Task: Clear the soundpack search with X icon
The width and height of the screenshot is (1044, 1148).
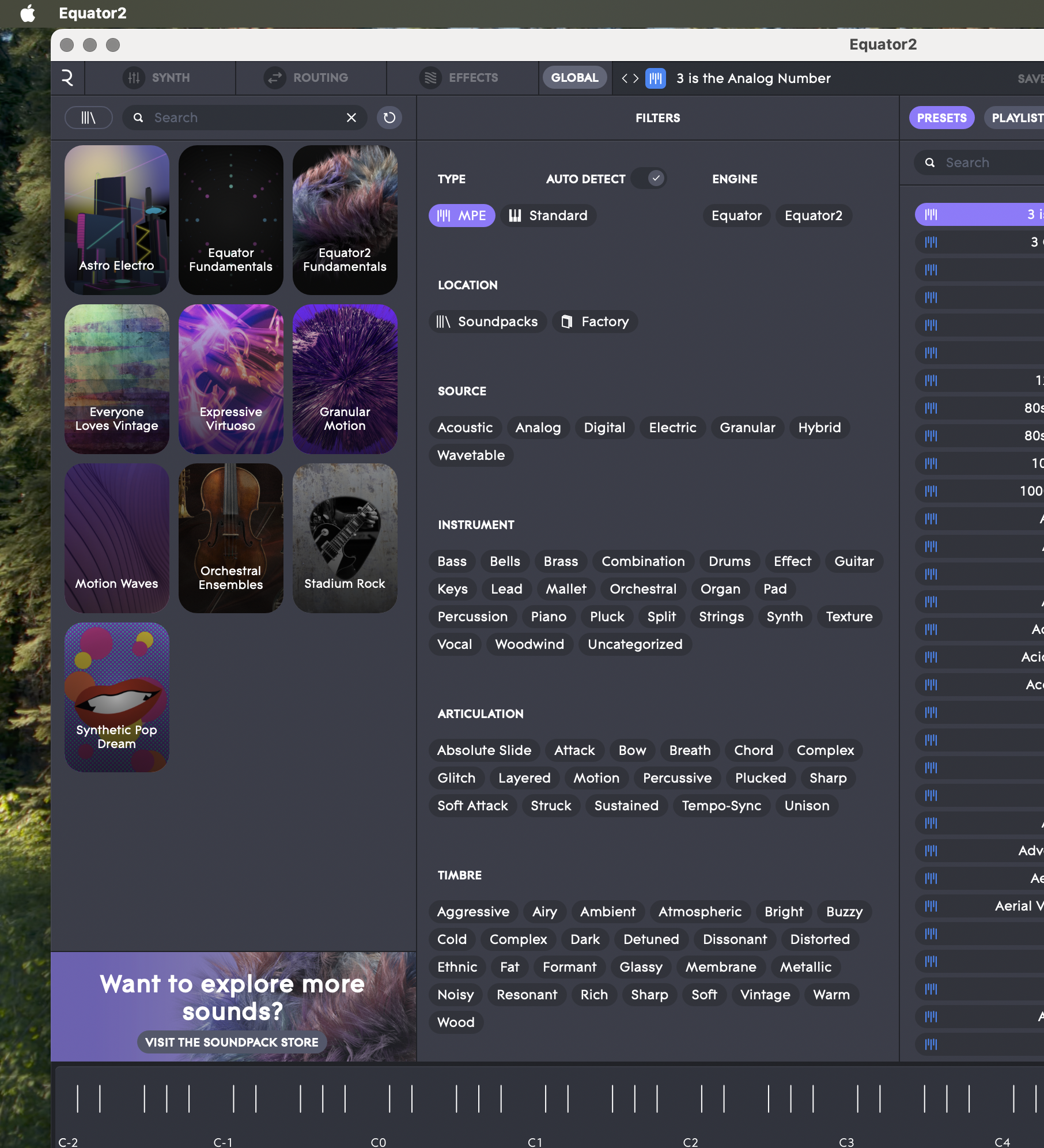Action: click(x=351, y=118)
